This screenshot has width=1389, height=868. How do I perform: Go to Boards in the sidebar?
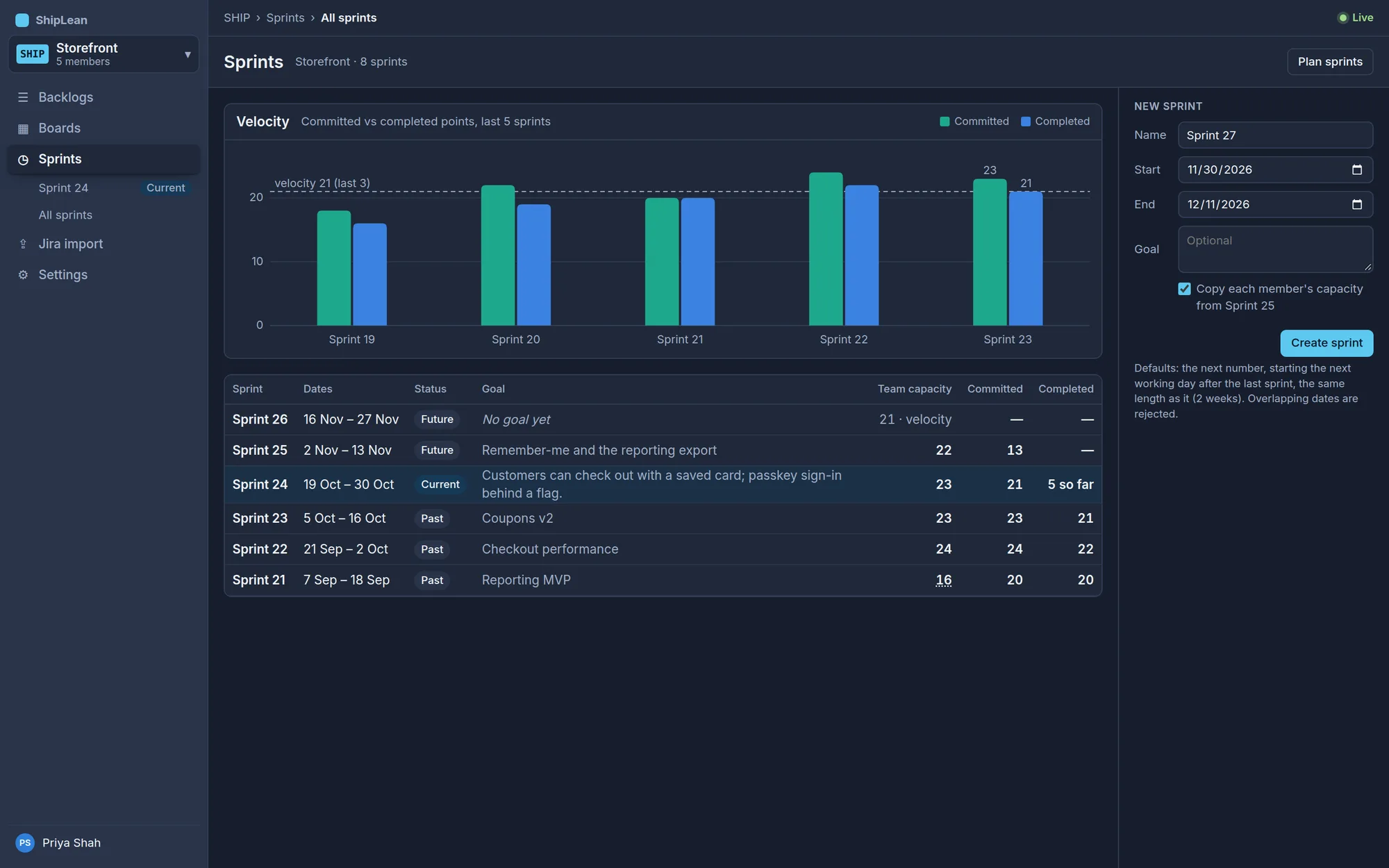click(103, 128)
